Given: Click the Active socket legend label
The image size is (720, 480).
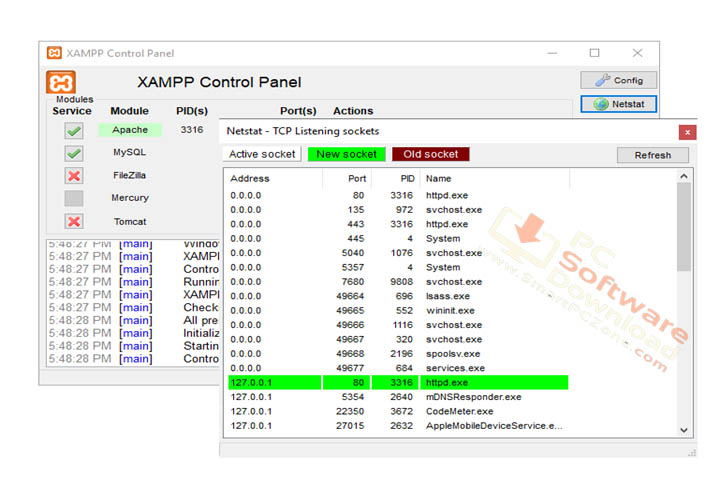Looking at the screenshot, I should 262,154.
